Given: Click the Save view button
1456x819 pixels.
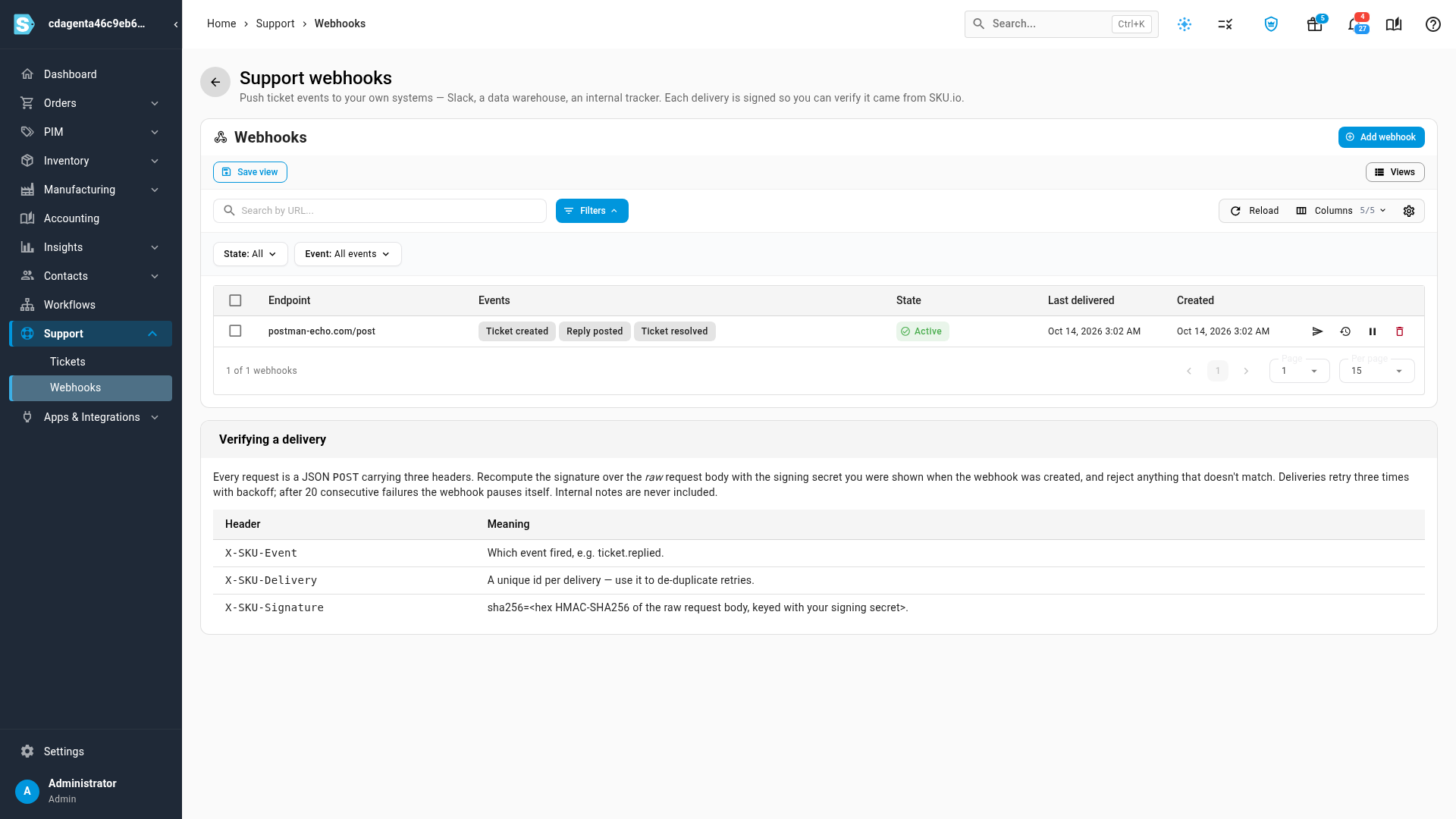Looking at the screenshot, I should pyautogui.click(x=249, y=172).
